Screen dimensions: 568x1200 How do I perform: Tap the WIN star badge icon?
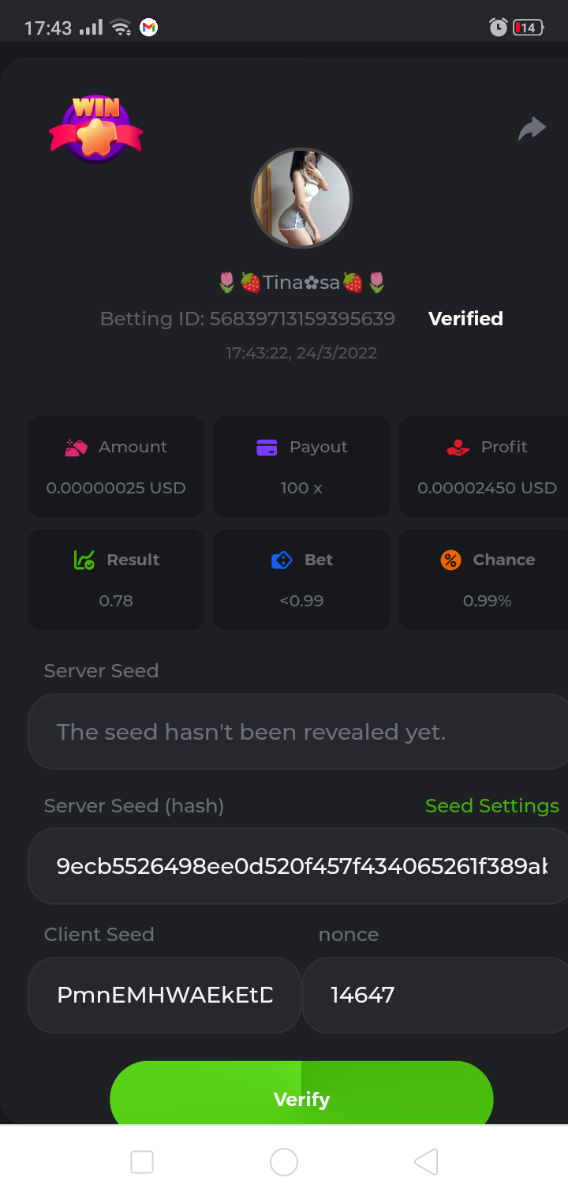(96, 128)
